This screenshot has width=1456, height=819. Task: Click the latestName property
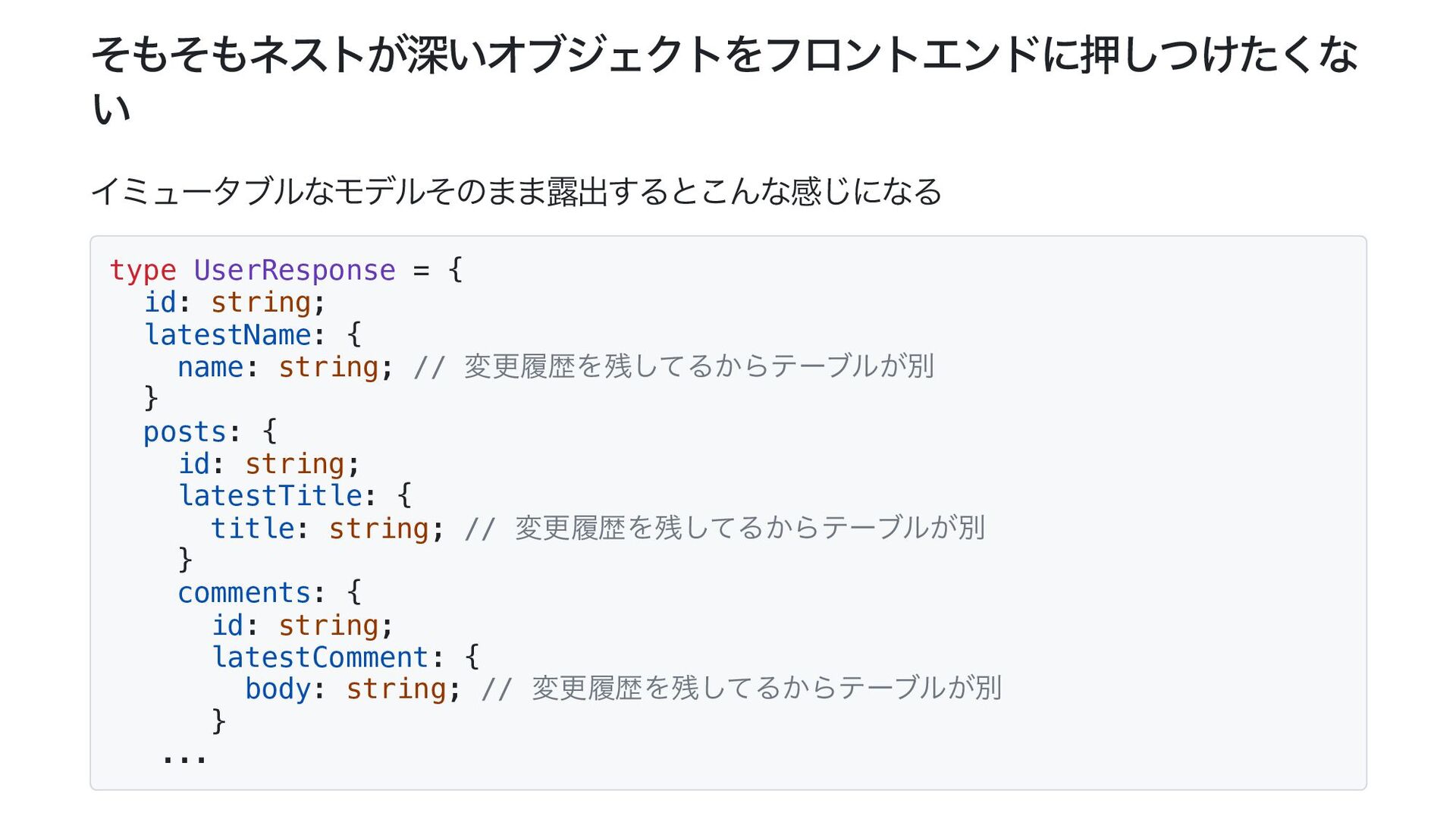(227, 334)
